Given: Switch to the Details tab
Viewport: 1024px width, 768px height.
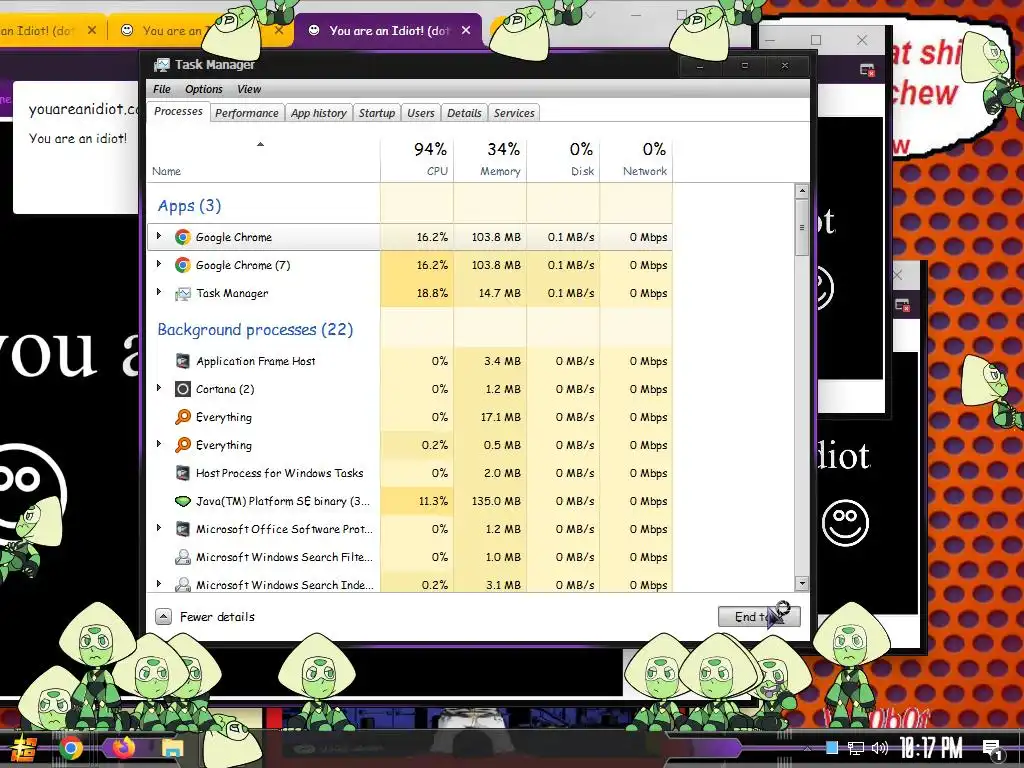Looking at the screenshot, I should tap(464, 113).
